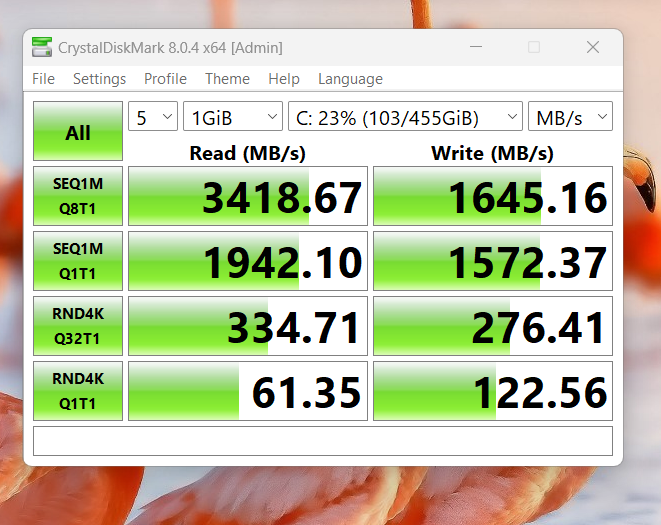Run all benchmarks with the All button
The width and height of the screenshot is (661, 525).
78,131
